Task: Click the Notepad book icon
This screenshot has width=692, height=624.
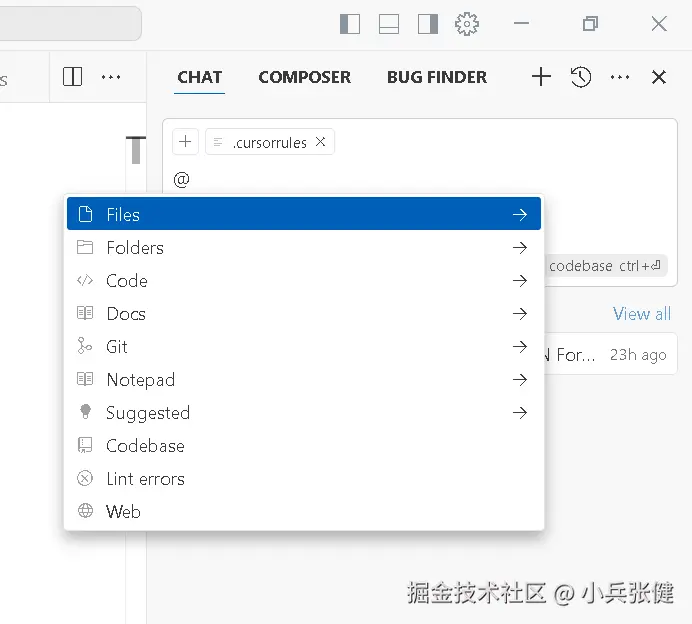Action: click(x=85, y=379)
